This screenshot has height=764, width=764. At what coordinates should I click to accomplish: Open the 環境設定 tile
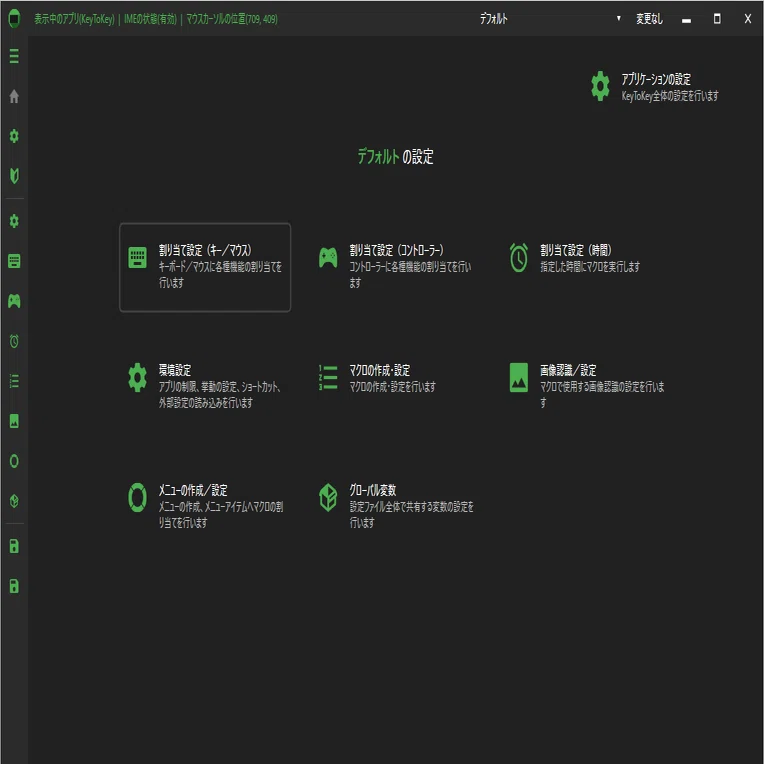[205, 387]
